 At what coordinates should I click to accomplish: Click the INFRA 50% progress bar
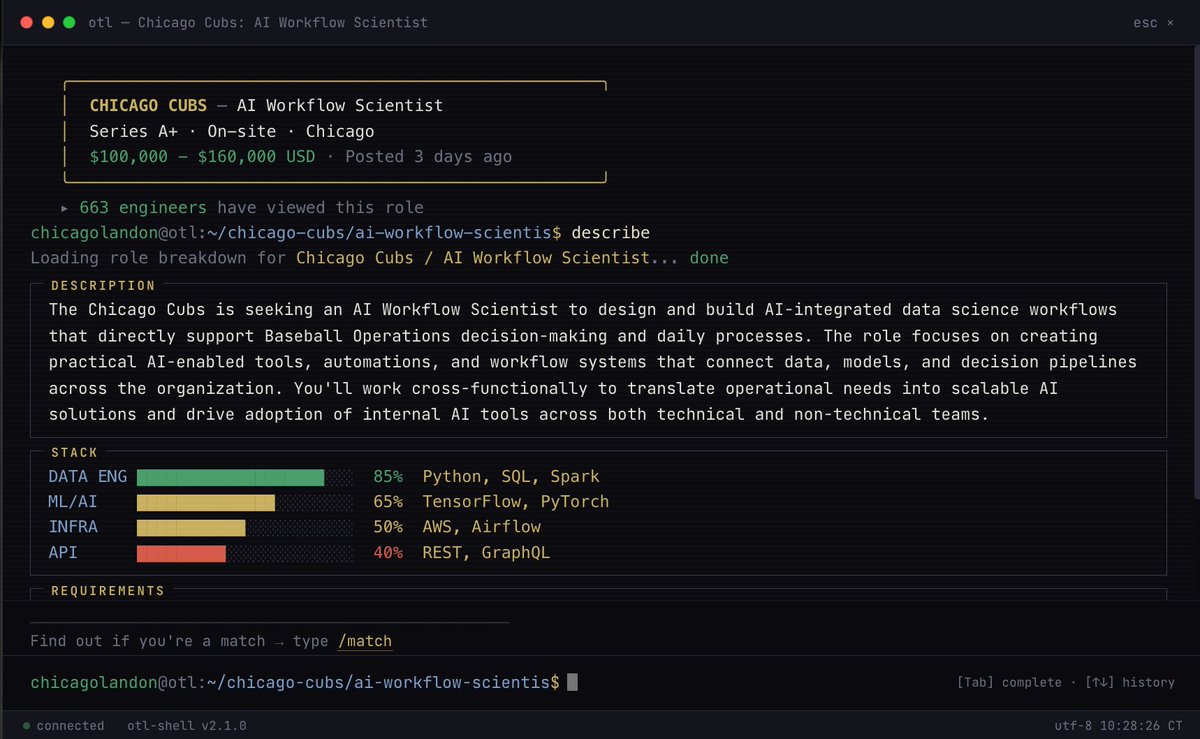tap(245, 527)
